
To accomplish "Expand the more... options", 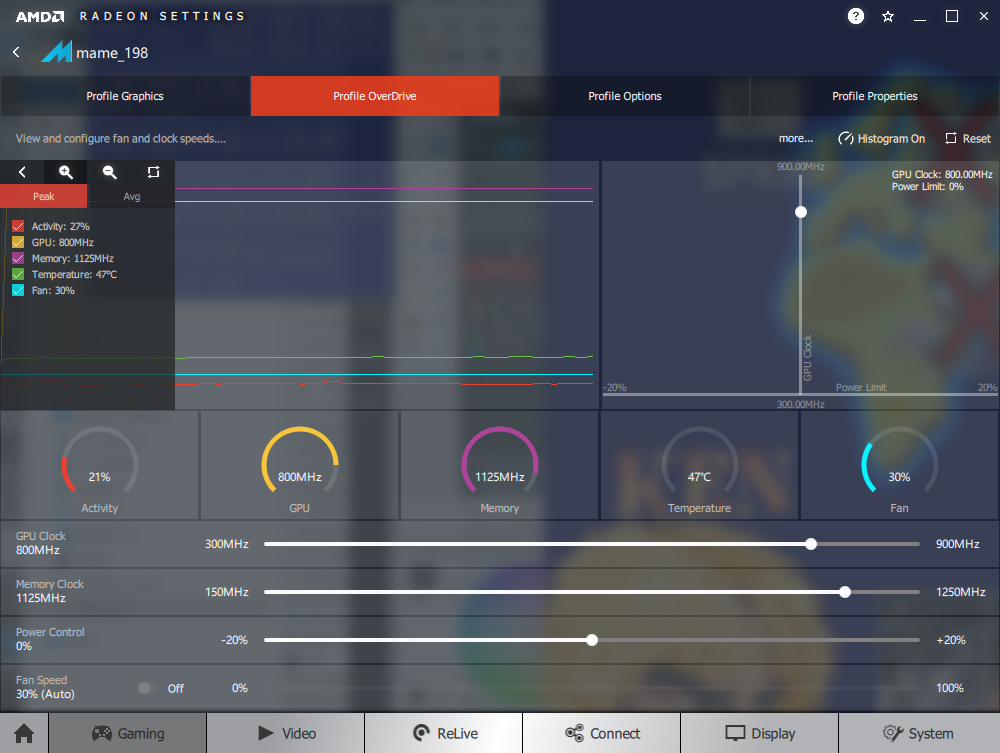I will coord(795,139).
